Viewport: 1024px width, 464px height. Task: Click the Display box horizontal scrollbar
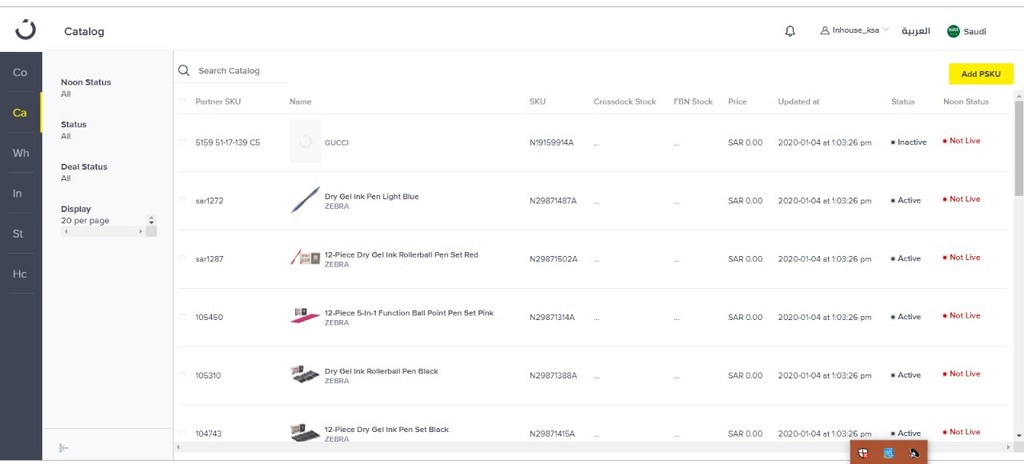[103, 231]
